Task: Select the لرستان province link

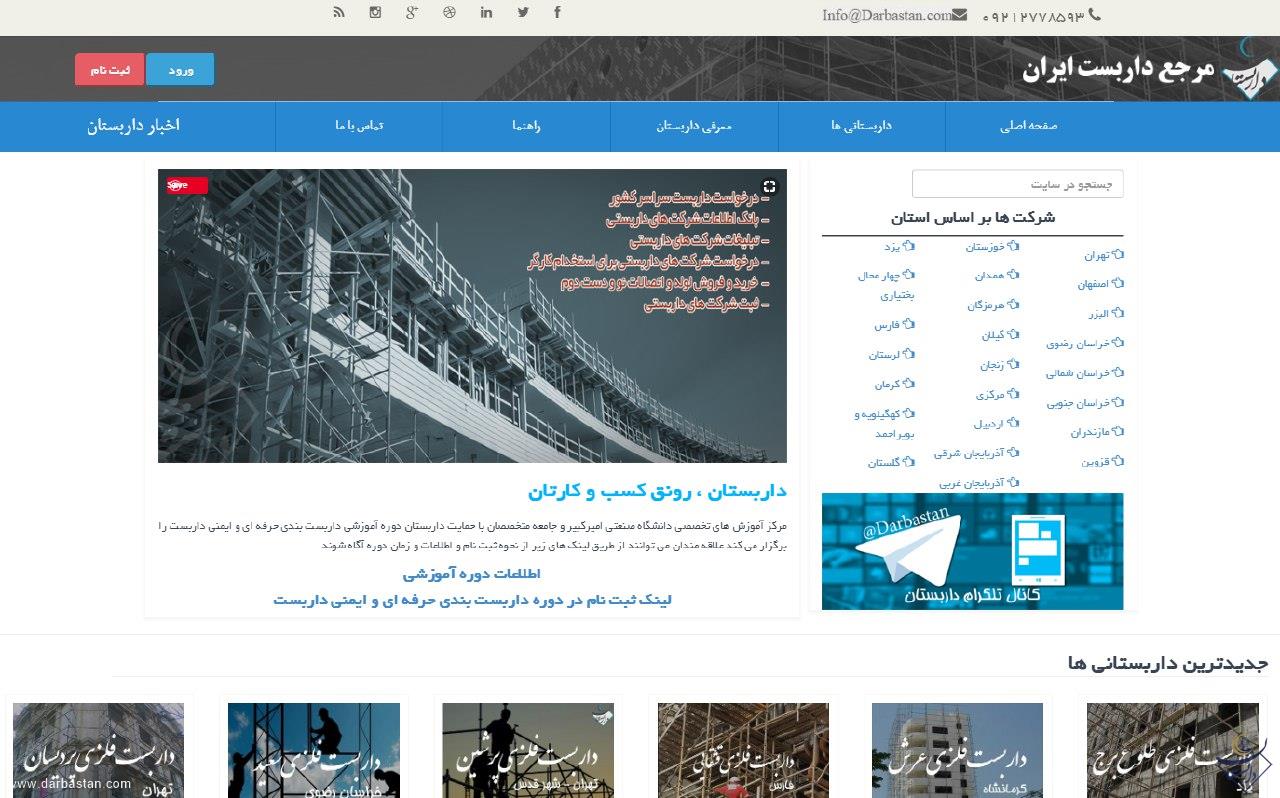Action: click(891, 354)
